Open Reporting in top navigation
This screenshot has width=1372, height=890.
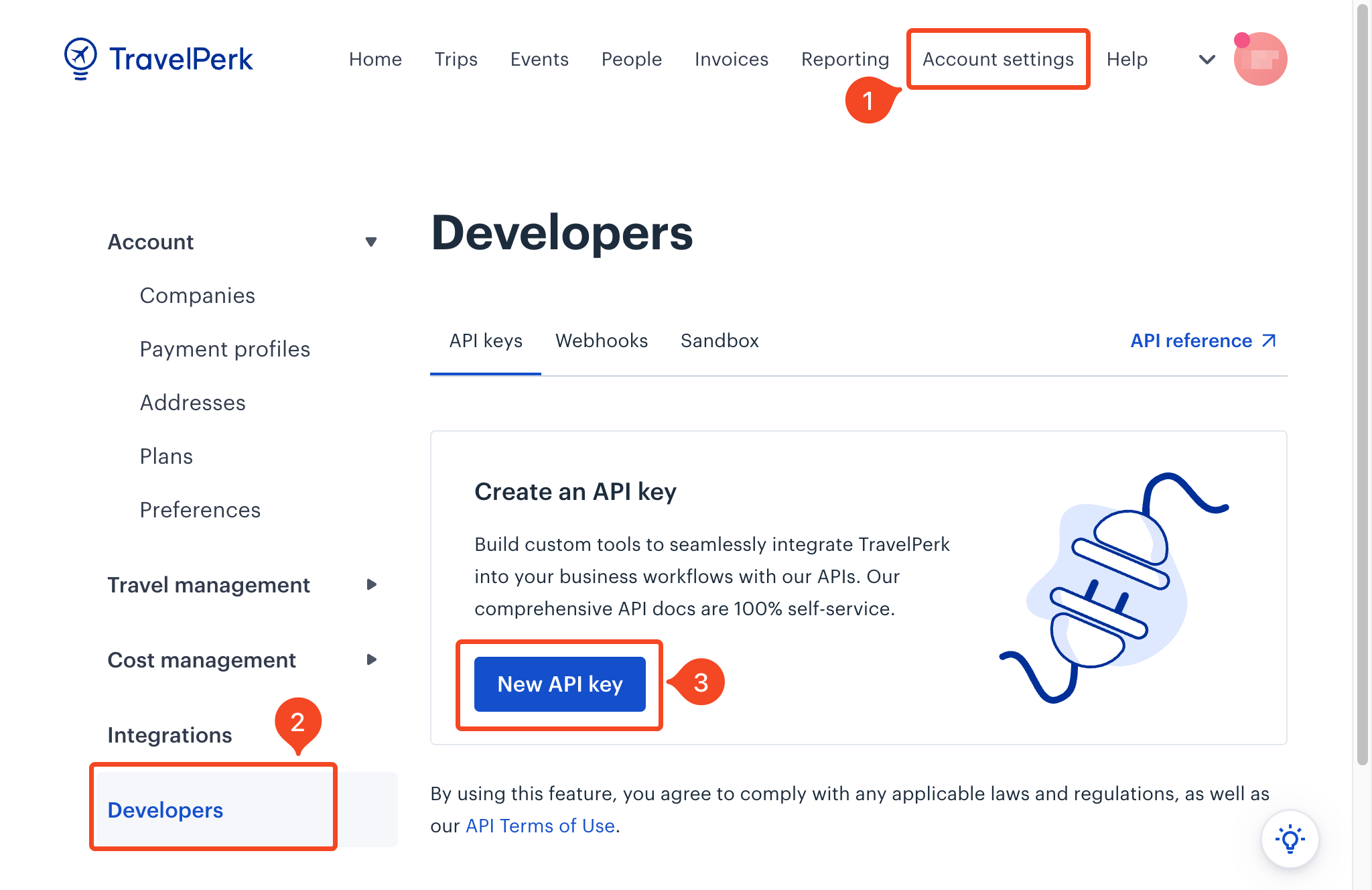tap(845, 60)
